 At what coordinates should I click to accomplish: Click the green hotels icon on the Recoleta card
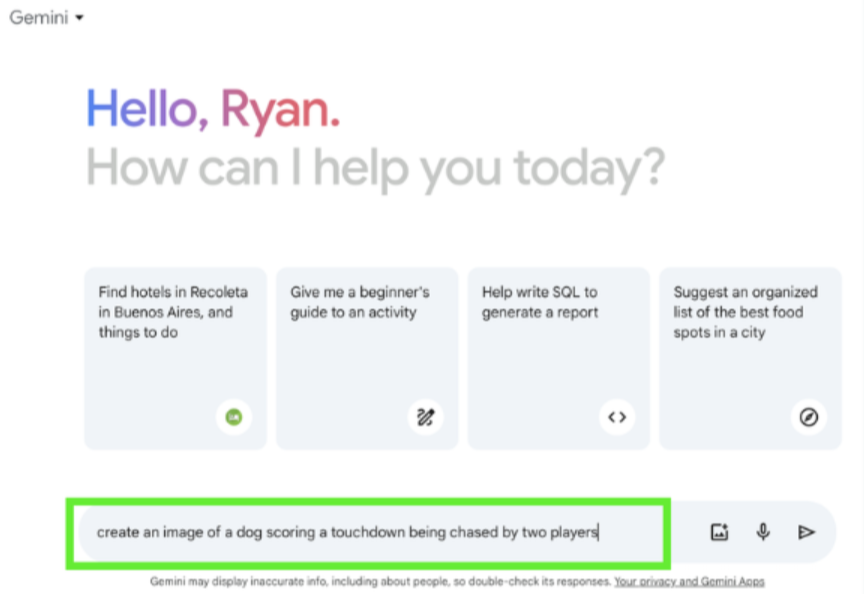tap(234, 417)
